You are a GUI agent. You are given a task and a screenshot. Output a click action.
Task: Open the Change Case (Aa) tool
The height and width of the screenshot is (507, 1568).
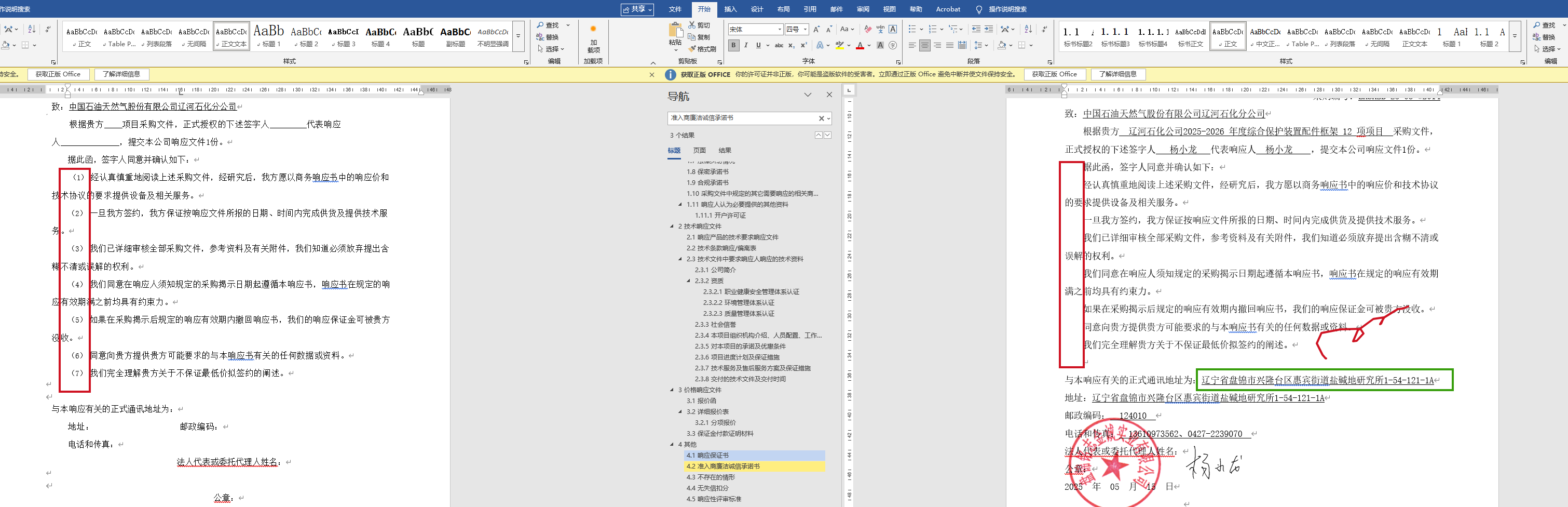click(847, 29)
